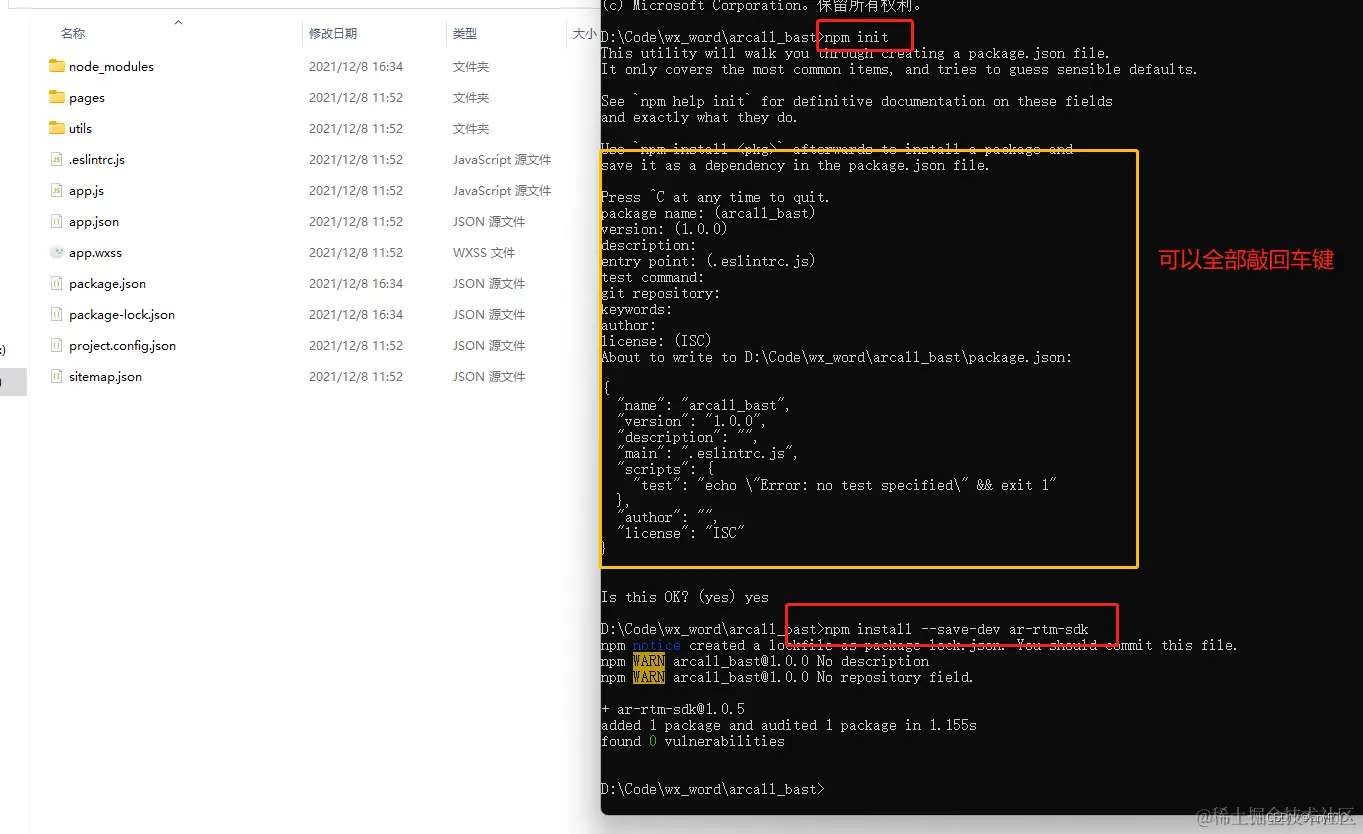Click 'npm install --save-dev ar-rtm-sdk' command text

point(957,629)
